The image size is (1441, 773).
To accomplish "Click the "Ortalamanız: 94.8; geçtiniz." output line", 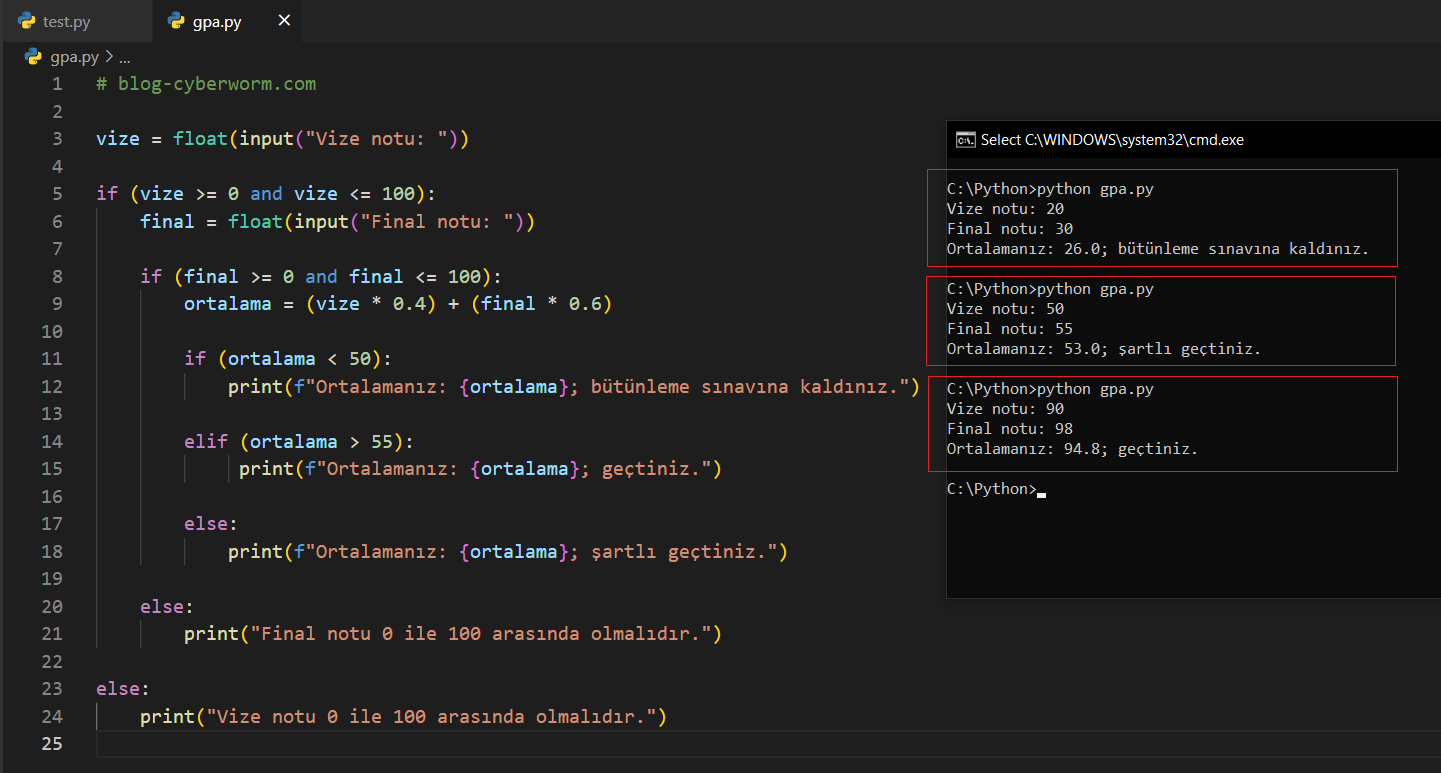I will [x=1072, y=449].
